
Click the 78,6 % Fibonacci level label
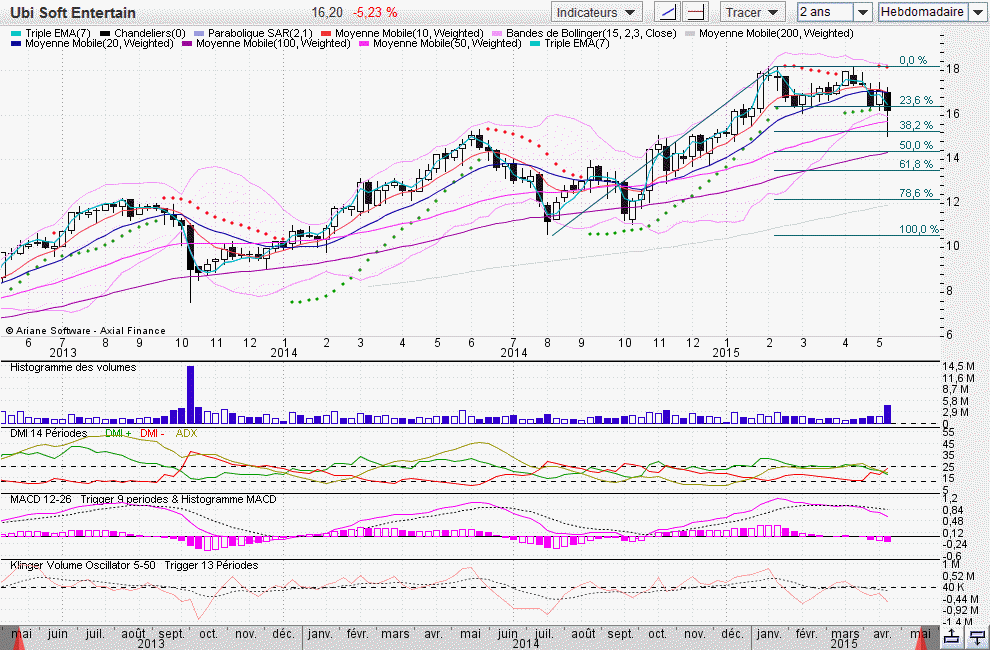pyautogui.click(x=915, y=193)
